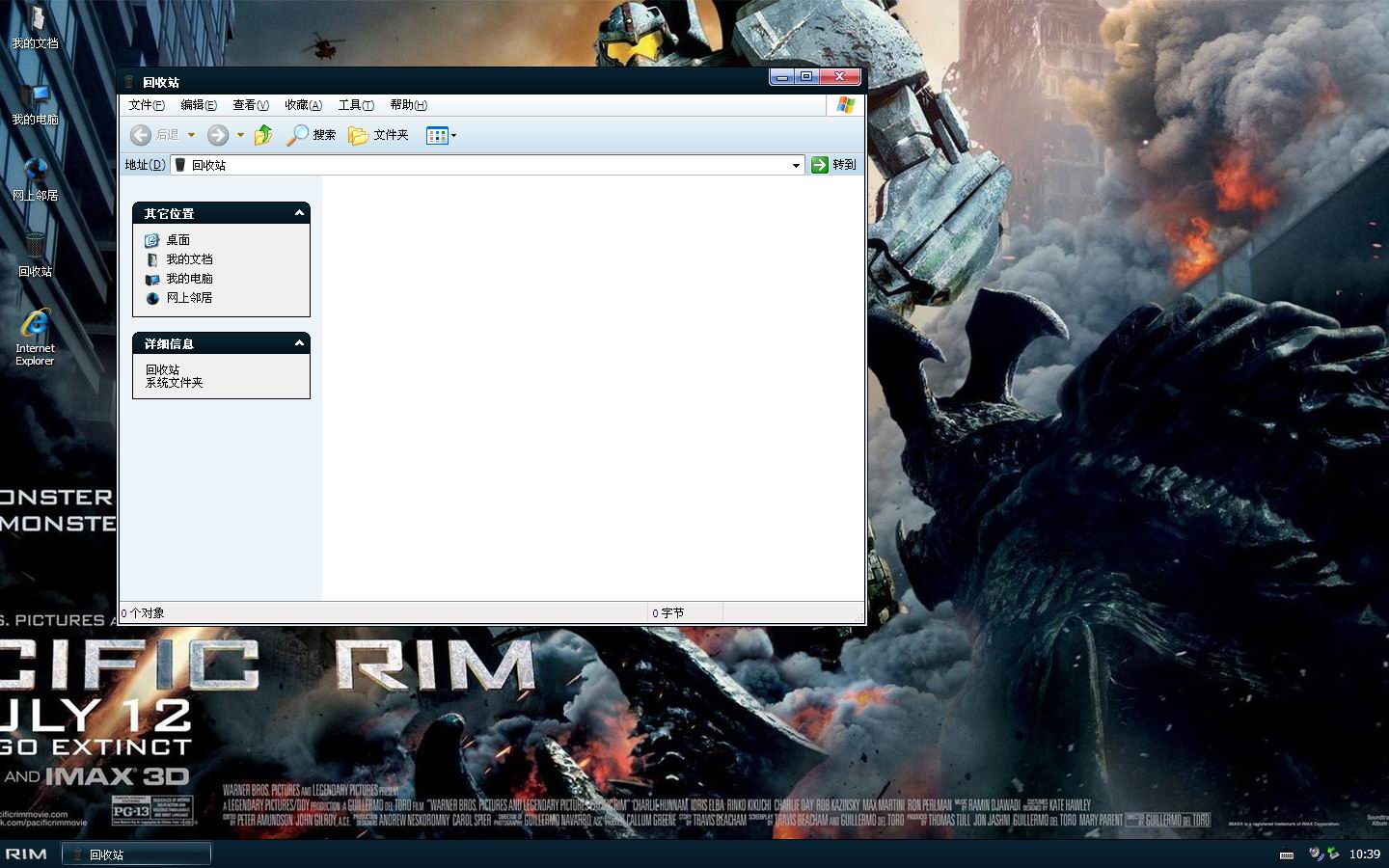Click the Forward arrow toolbar icon

(x=218, y=135)
